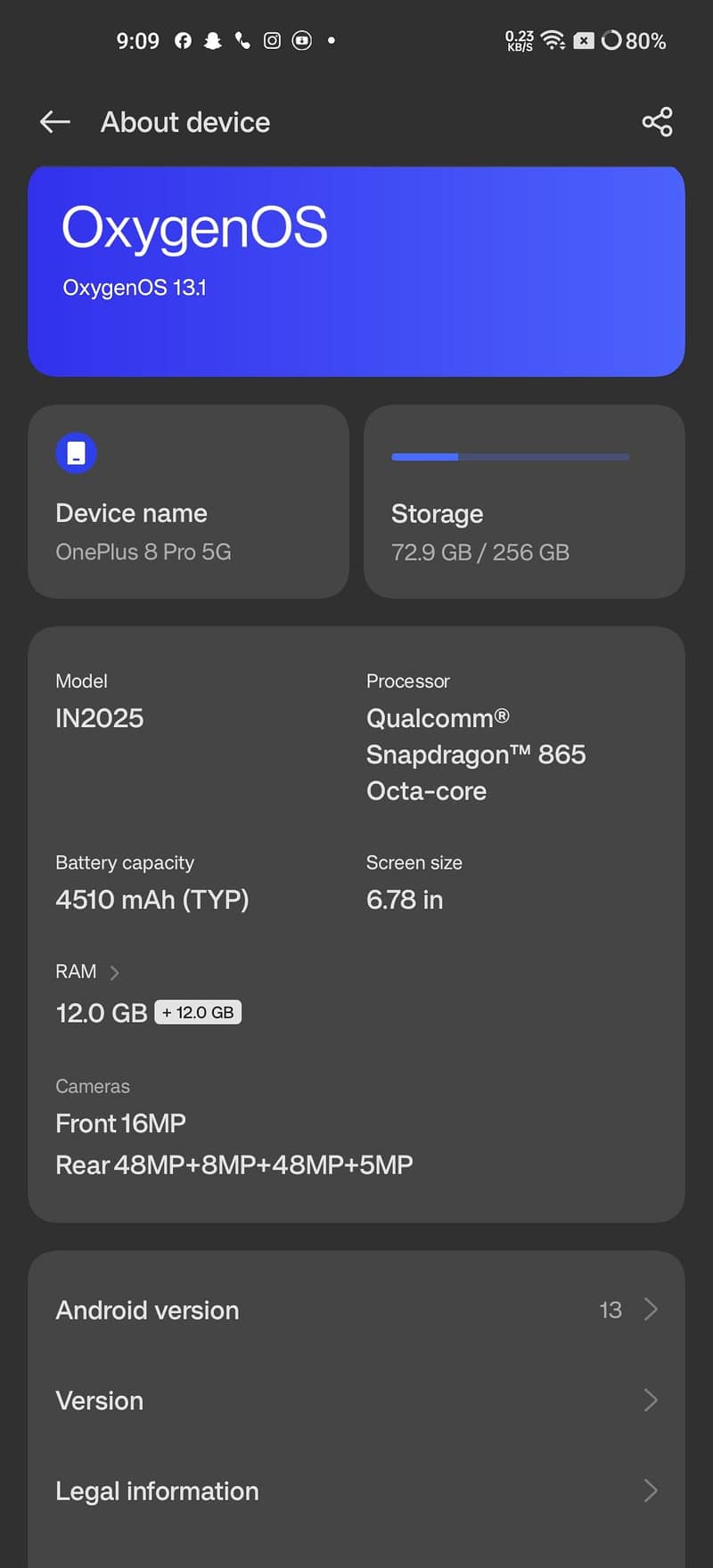This screenshot has width=713, height=1568.
Task: Expand RAM details chevron
Action: coord(114,972)
